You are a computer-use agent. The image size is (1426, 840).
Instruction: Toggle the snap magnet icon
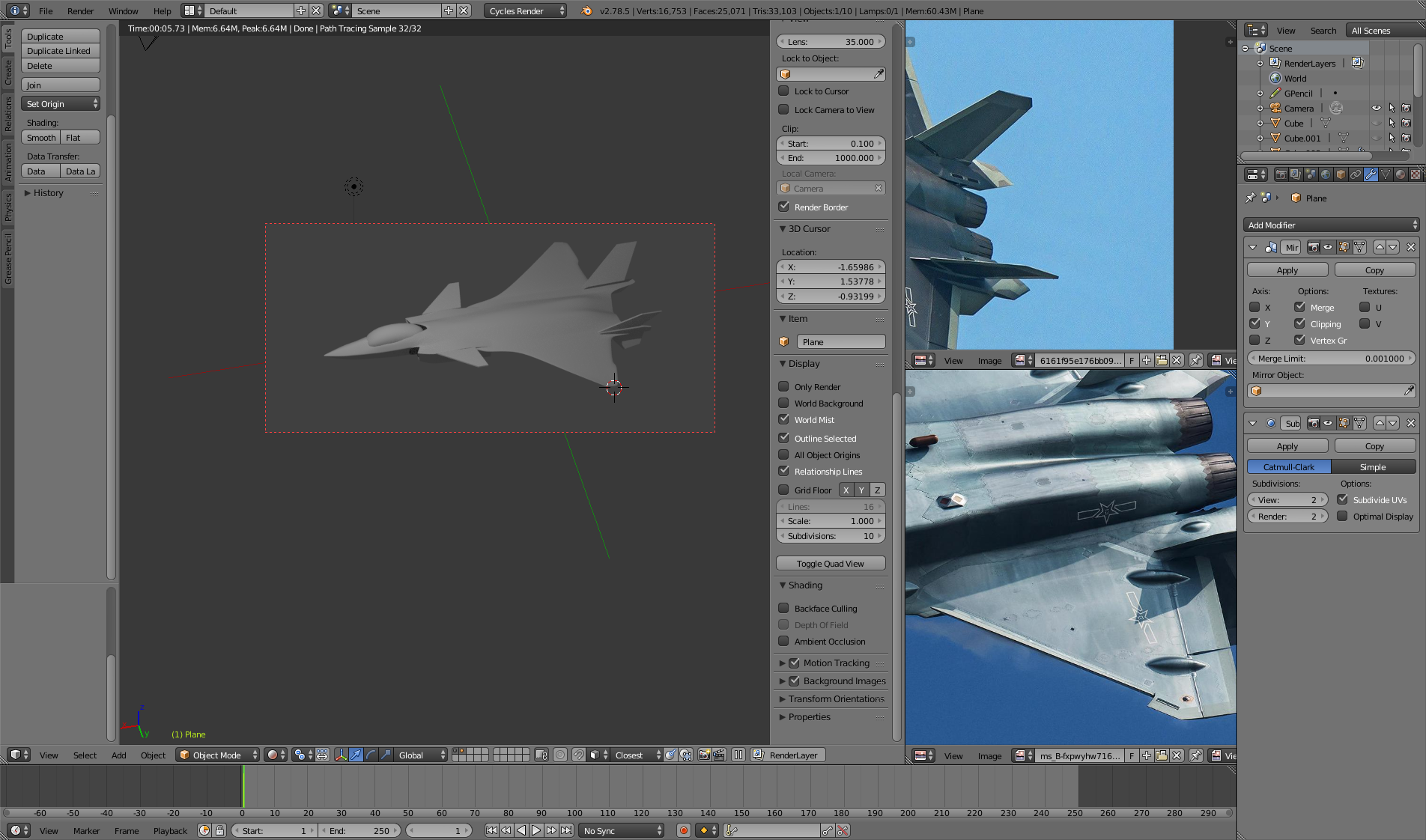coord(578,755)
